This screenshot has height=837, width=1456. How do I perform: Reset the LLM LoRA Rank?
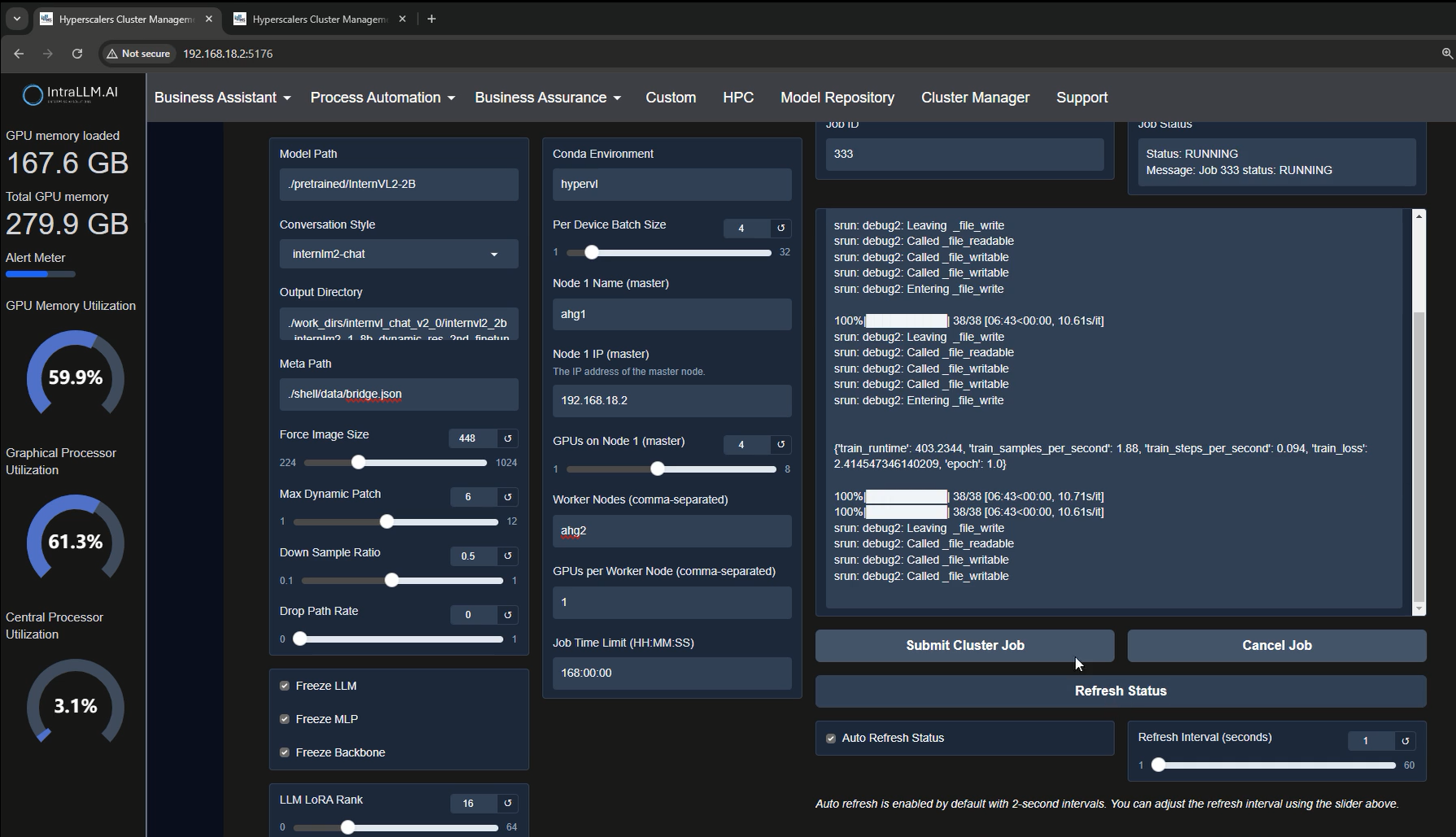tap(506, 803)
